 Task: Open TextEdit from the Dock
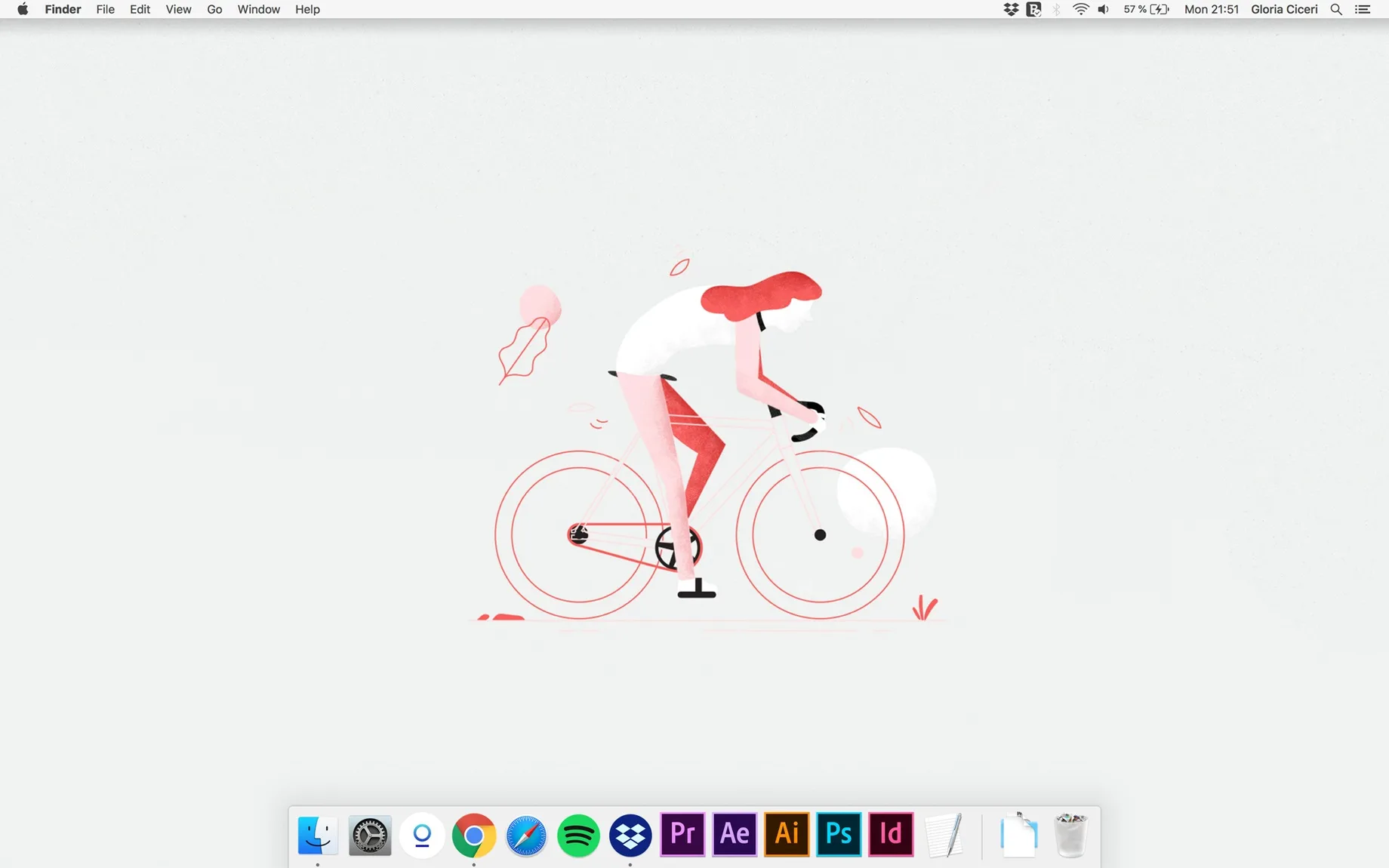click(x=944, y=835)
